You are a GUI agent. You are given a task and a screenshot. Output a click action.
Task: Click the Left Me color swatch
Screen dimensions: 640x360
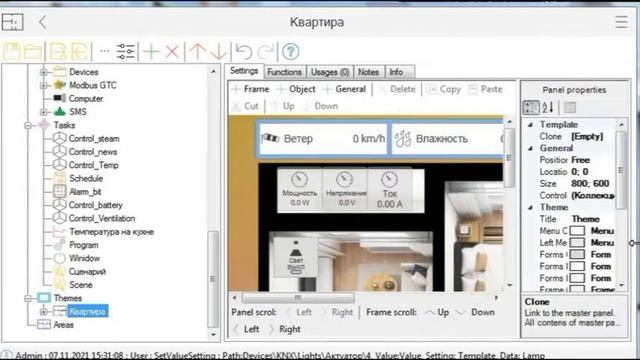point(577,243)
